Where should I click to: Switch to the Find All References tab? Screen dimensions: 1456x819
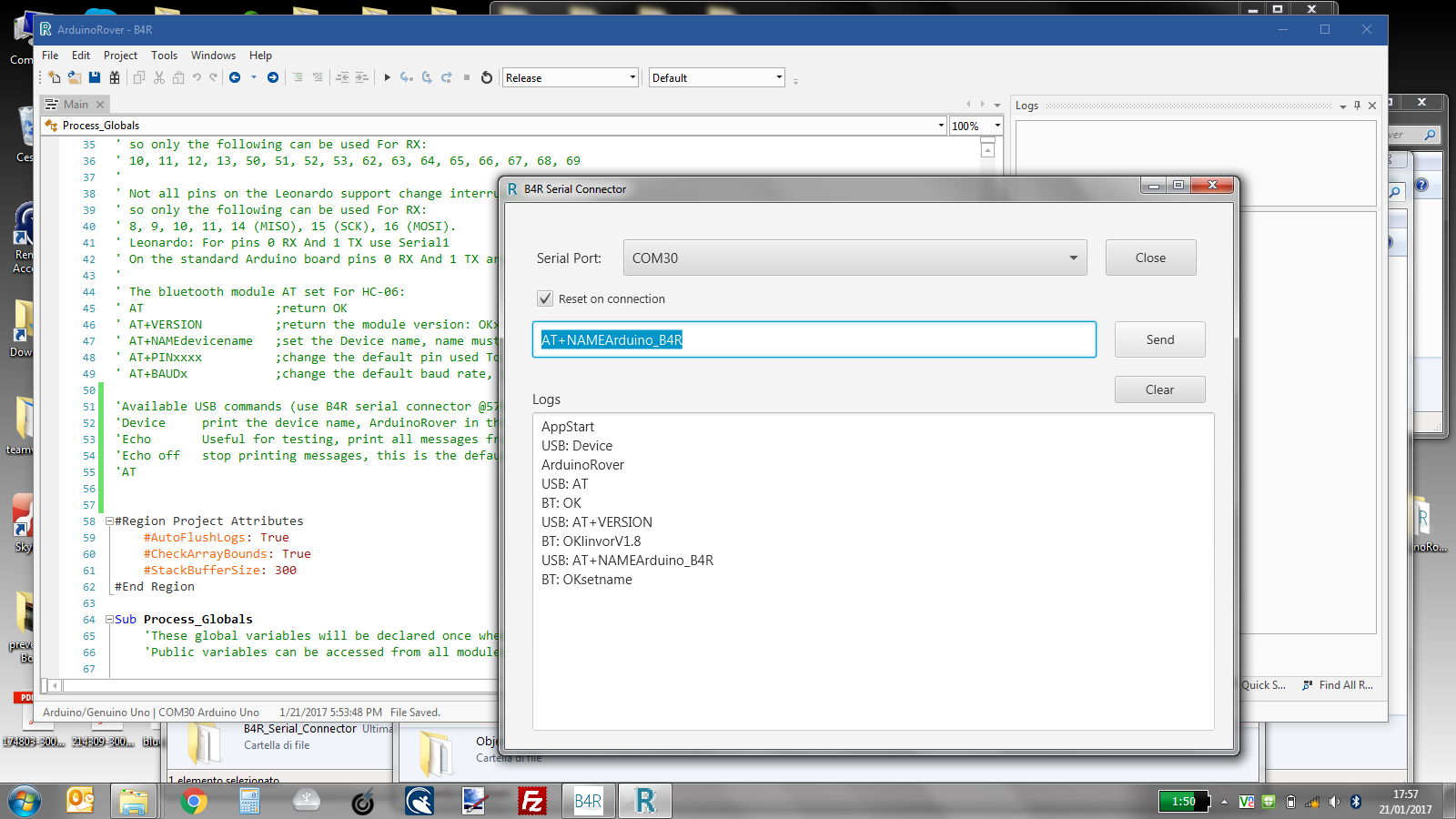1338,685
